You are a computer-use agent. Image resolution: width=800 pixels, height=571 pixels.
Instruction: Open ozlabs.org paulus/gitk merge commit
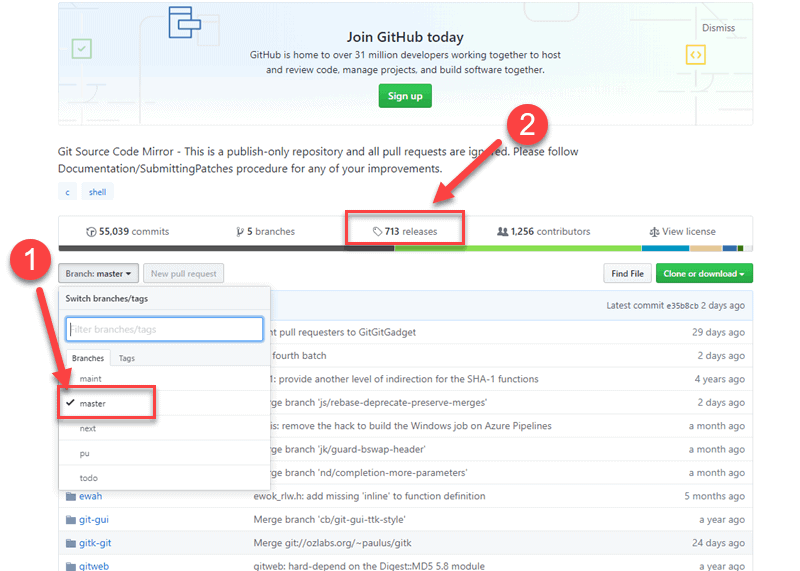pyautogui.click(x=332, y=543)
